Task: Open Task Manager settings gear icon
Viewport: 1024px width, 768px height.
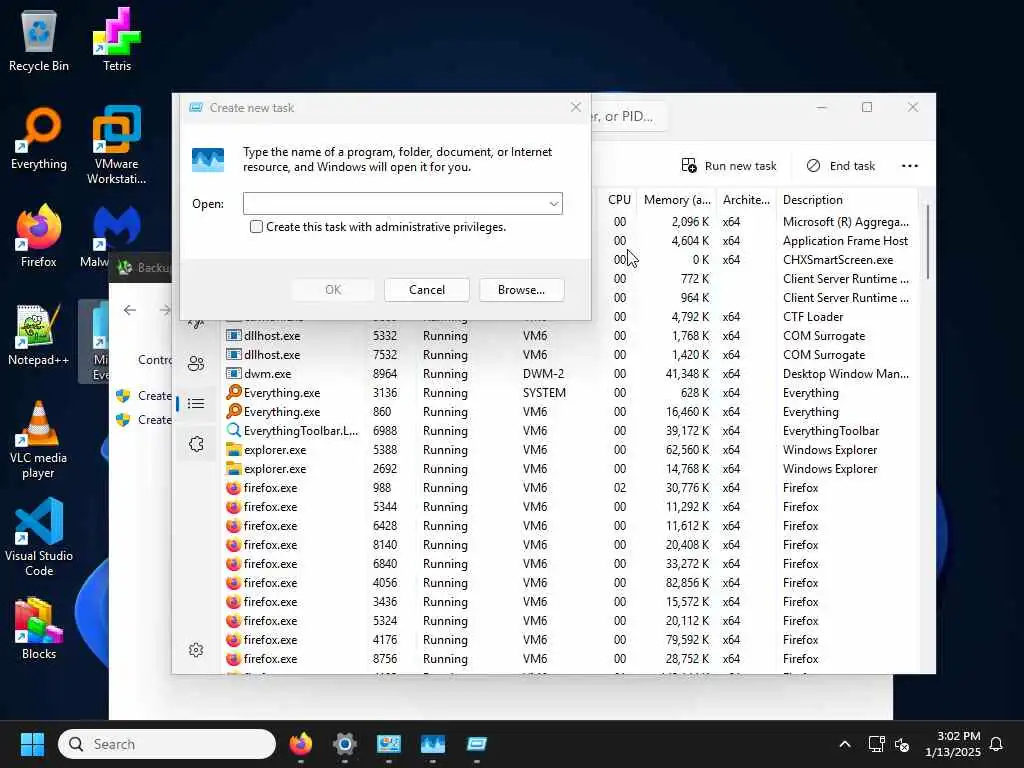Action: tap(196, 650)
